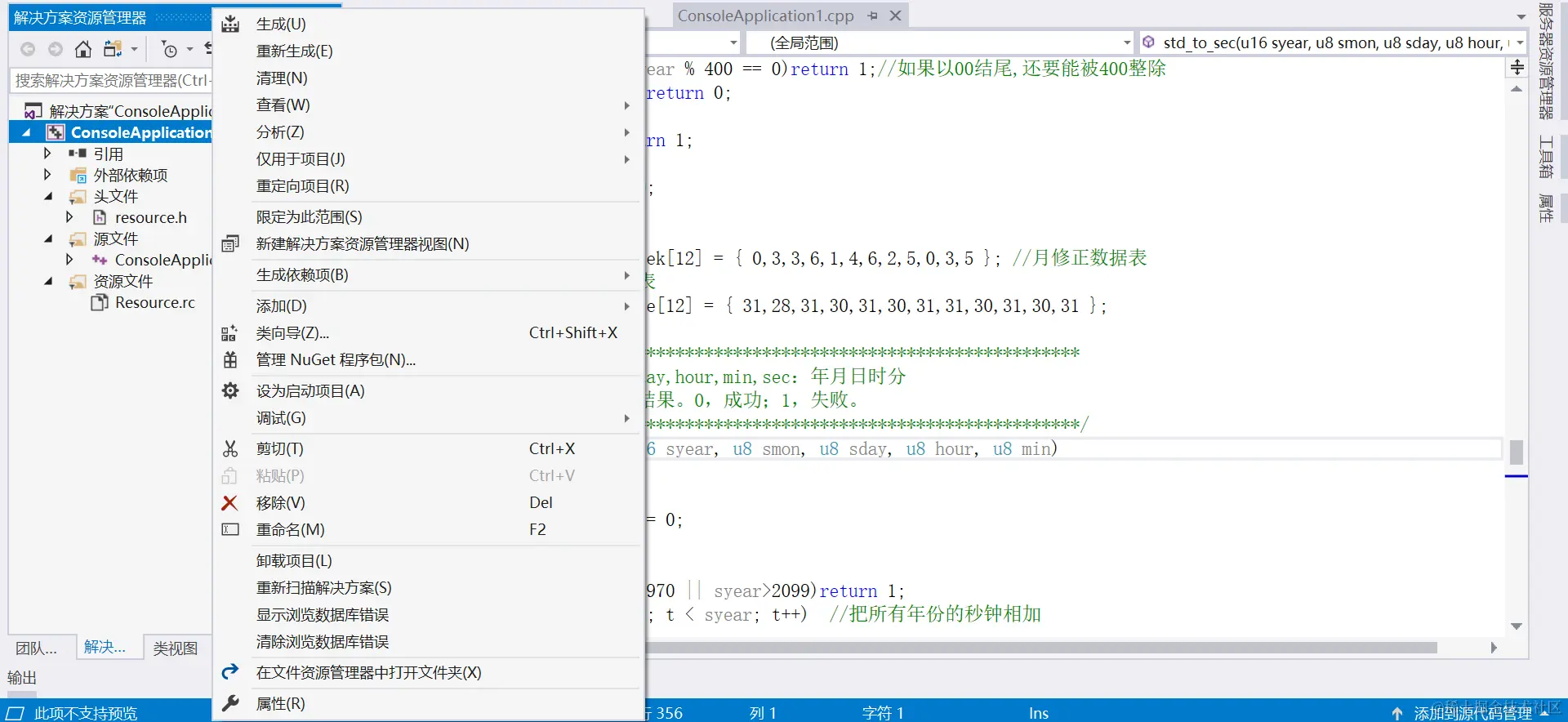1568x722 pixels.
Task: Open the std_to_sec function dropdown
Action: [1520, 42]
